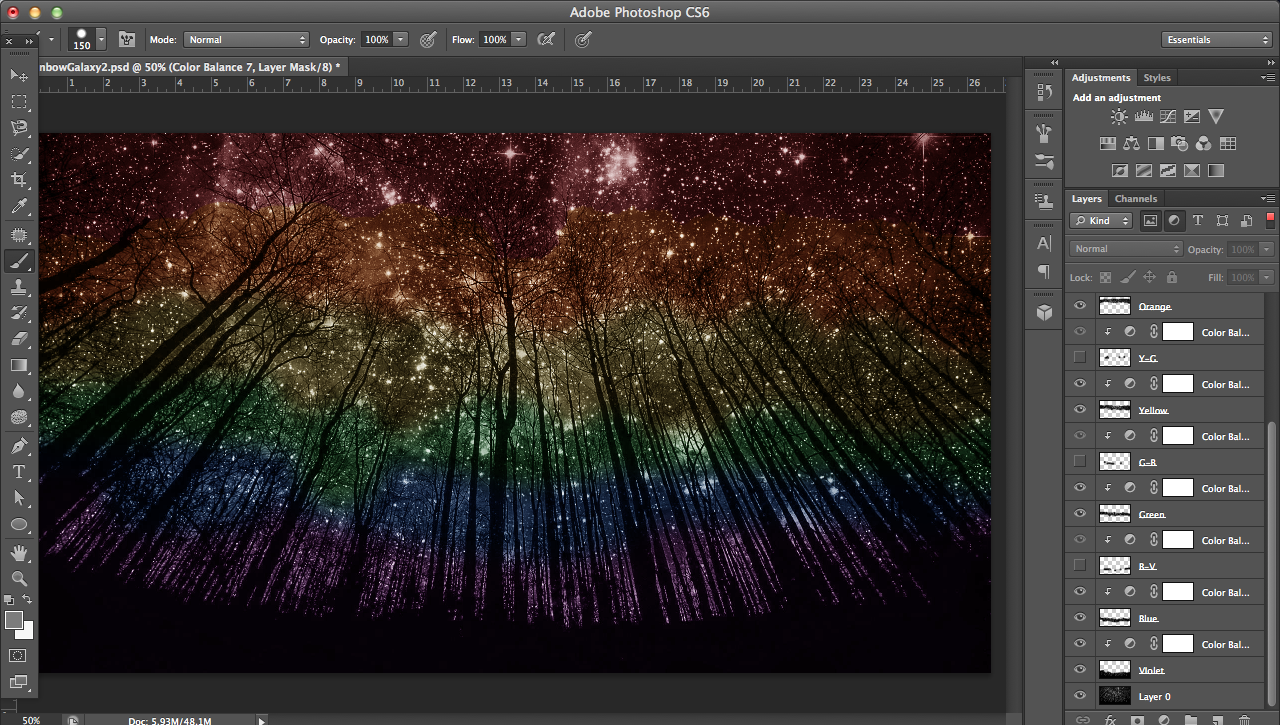The image size is (1280, 725).
Task: Click the zoom percentage field 50%
Action: pos(31,719)
